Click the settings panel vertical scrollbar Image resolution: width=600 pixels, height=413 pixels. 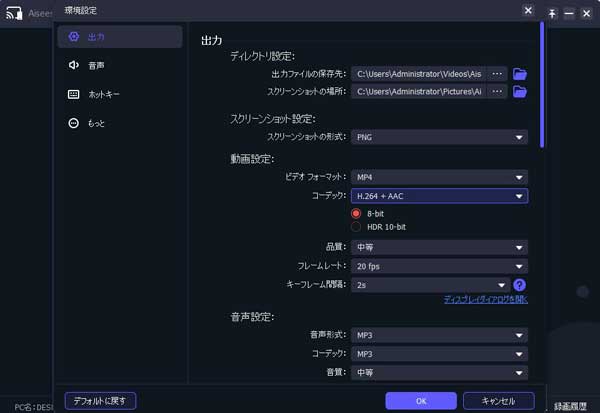click(x=542, y=85)
